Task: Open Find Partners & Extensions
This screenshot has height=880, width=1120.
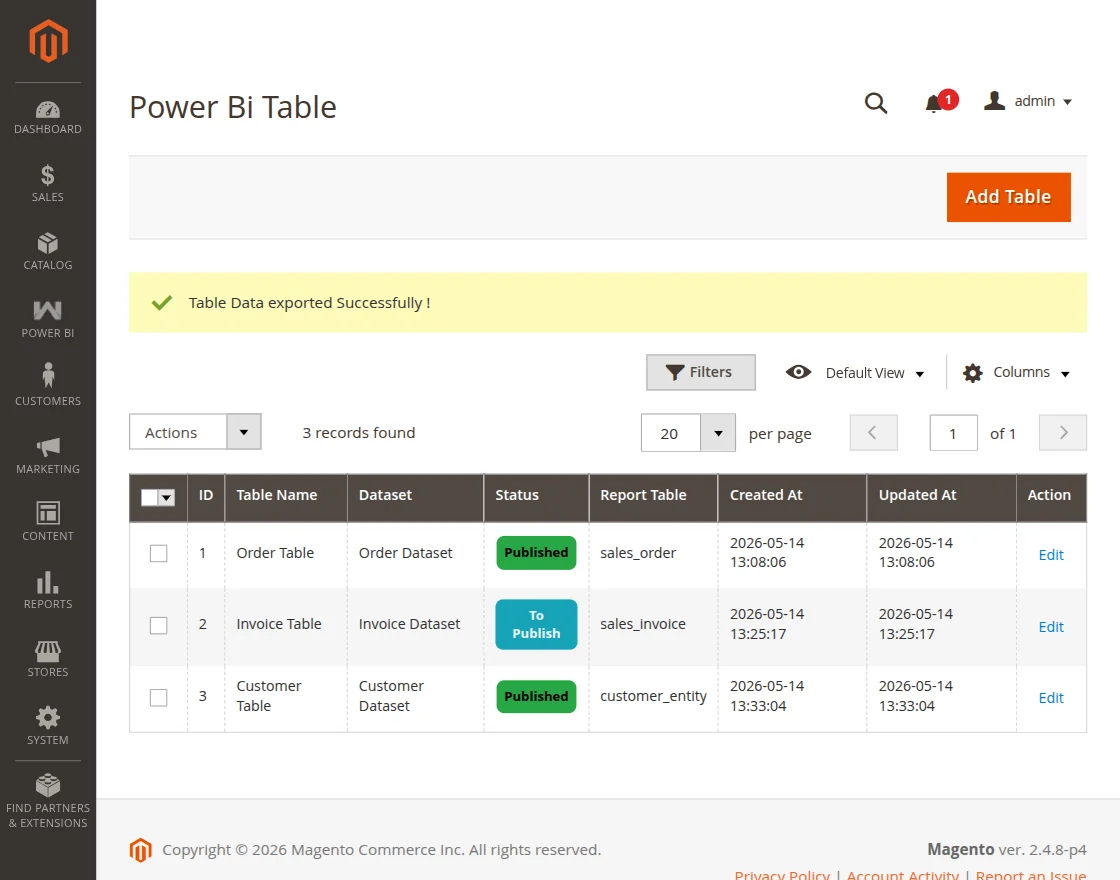Action: (x=48, y=801)
